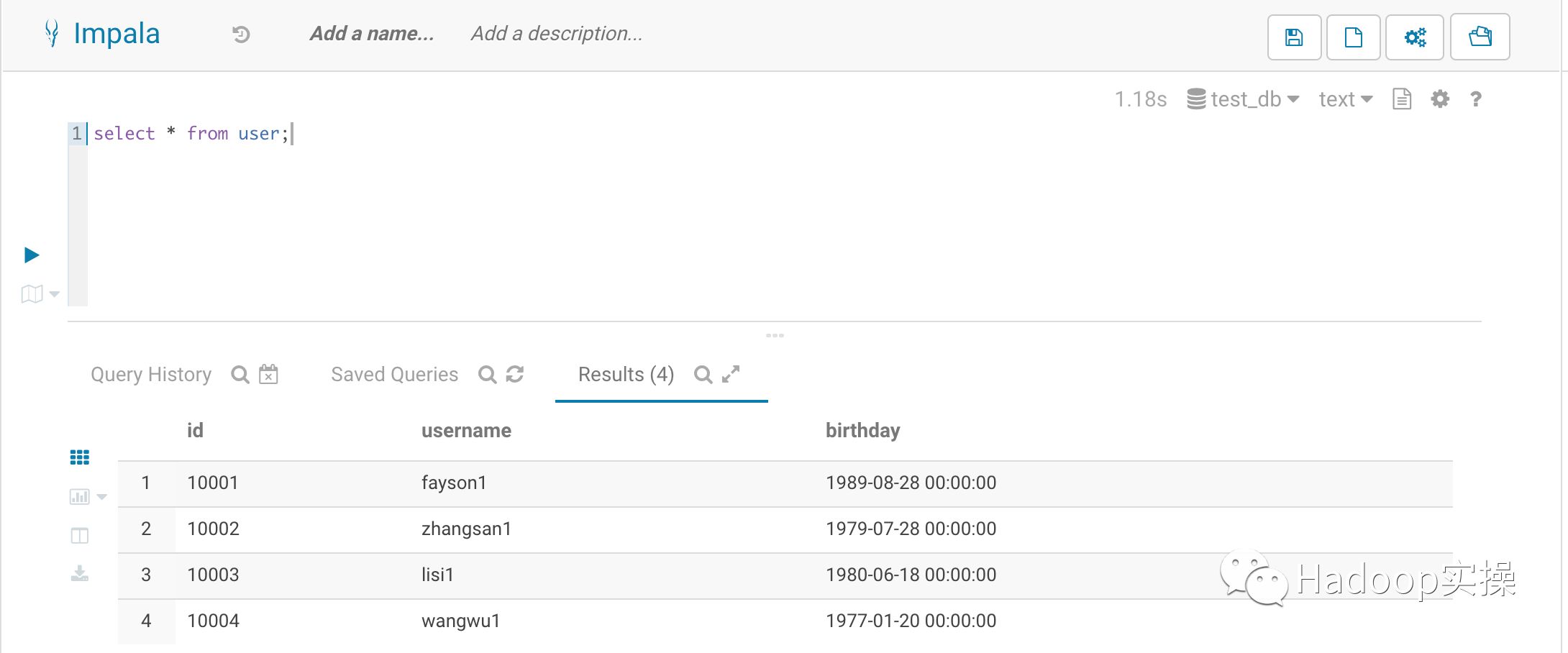Screen dimensions: 1568x653
Task: Click the editor resize handle dots
Action: pyautogui.click(x=775, y=335)
